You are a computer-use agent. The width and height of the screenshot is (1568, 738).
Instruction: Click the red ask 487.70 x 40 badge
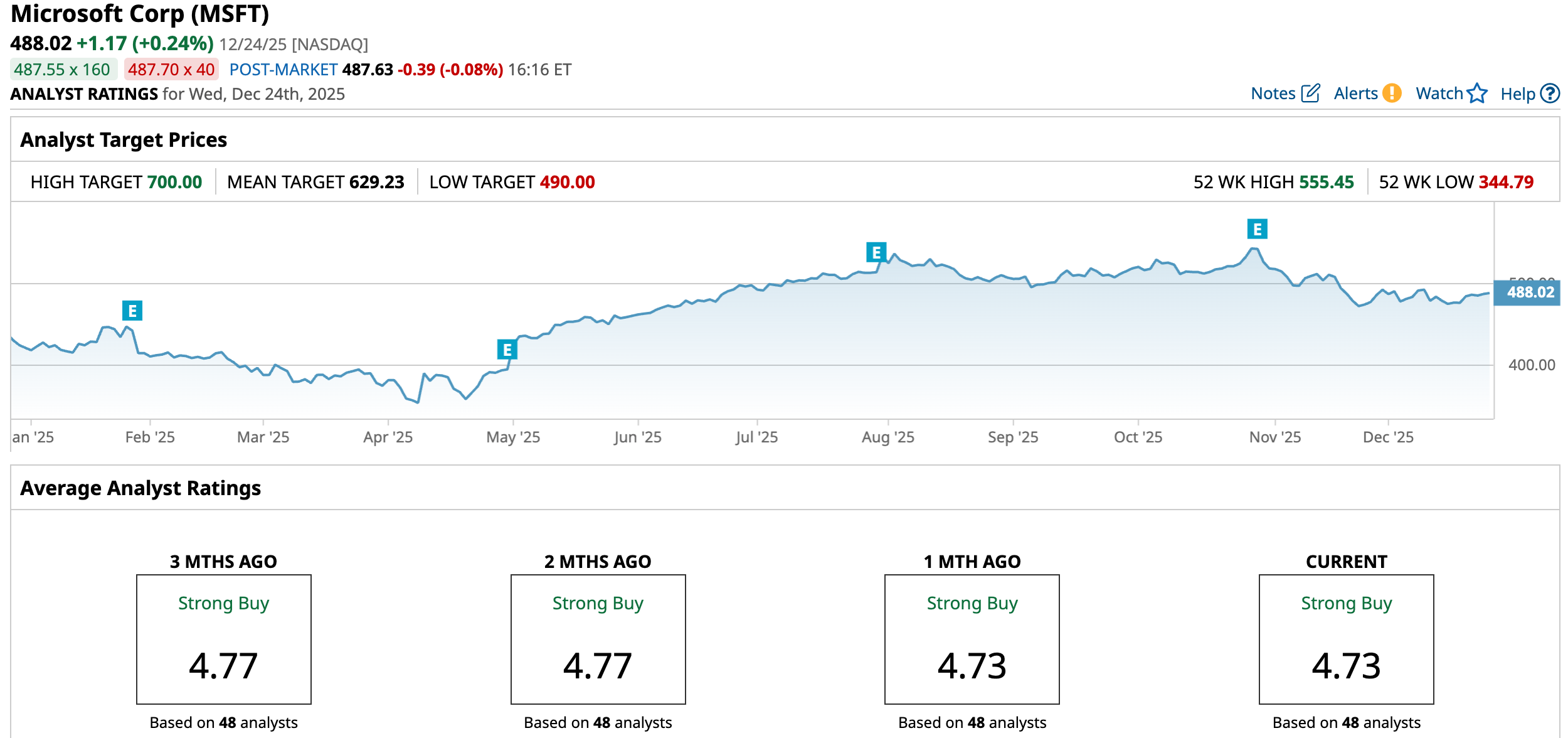[171, 70]
